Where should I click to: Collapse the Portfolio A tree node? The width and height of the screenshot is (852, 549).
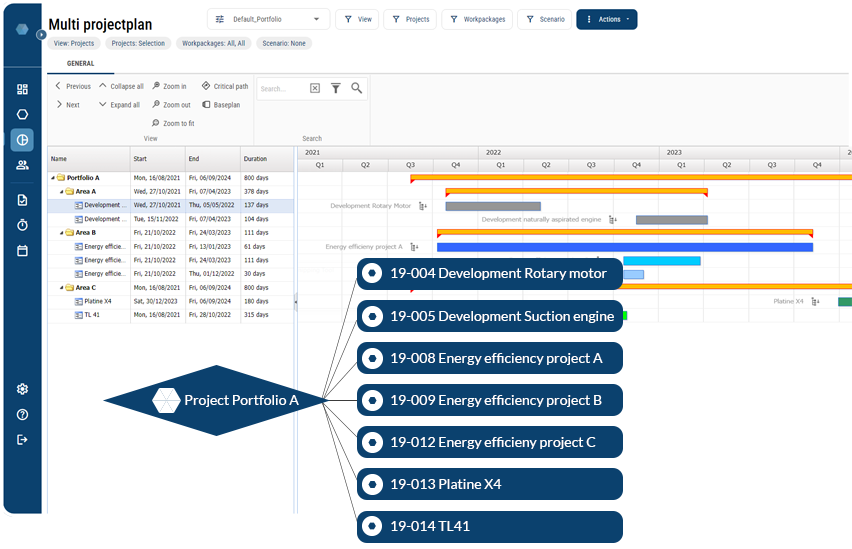point(52,178)
